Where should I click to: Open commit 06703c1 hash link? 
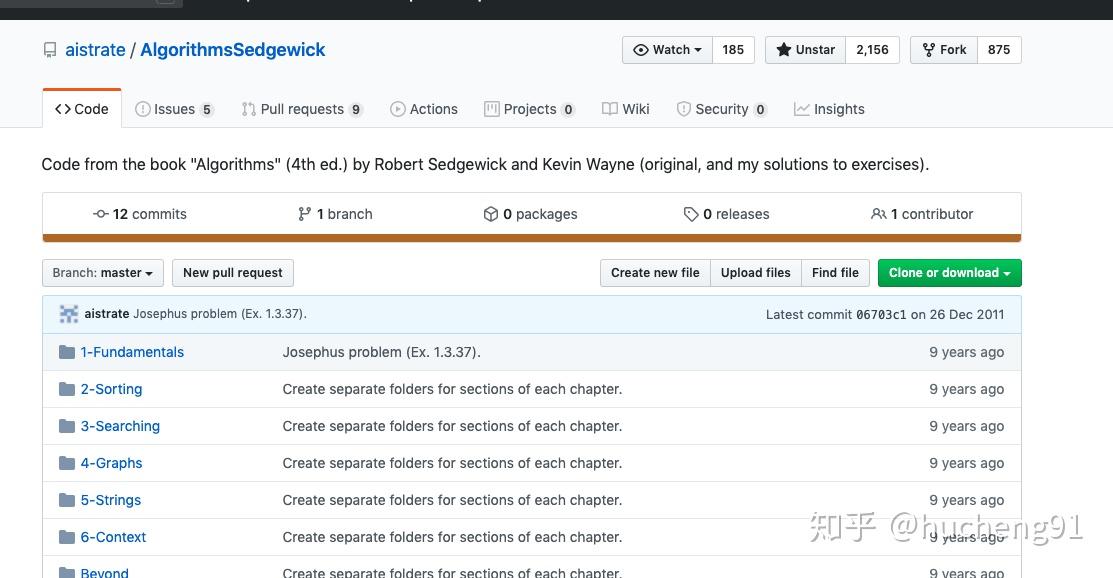(881, 314)
